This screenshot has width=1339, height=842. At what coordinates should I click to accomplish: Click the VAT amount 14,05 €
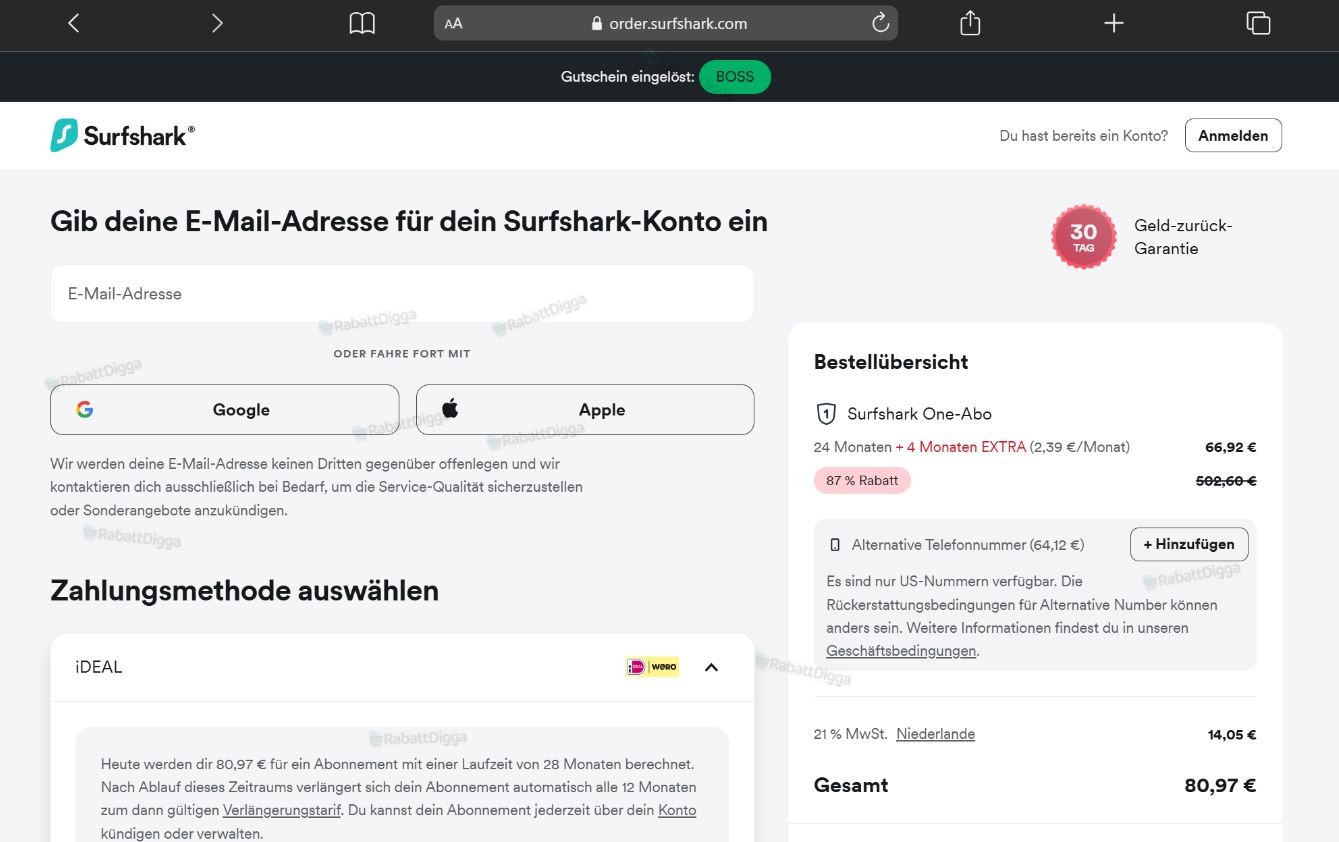(x=1232, y=735)
